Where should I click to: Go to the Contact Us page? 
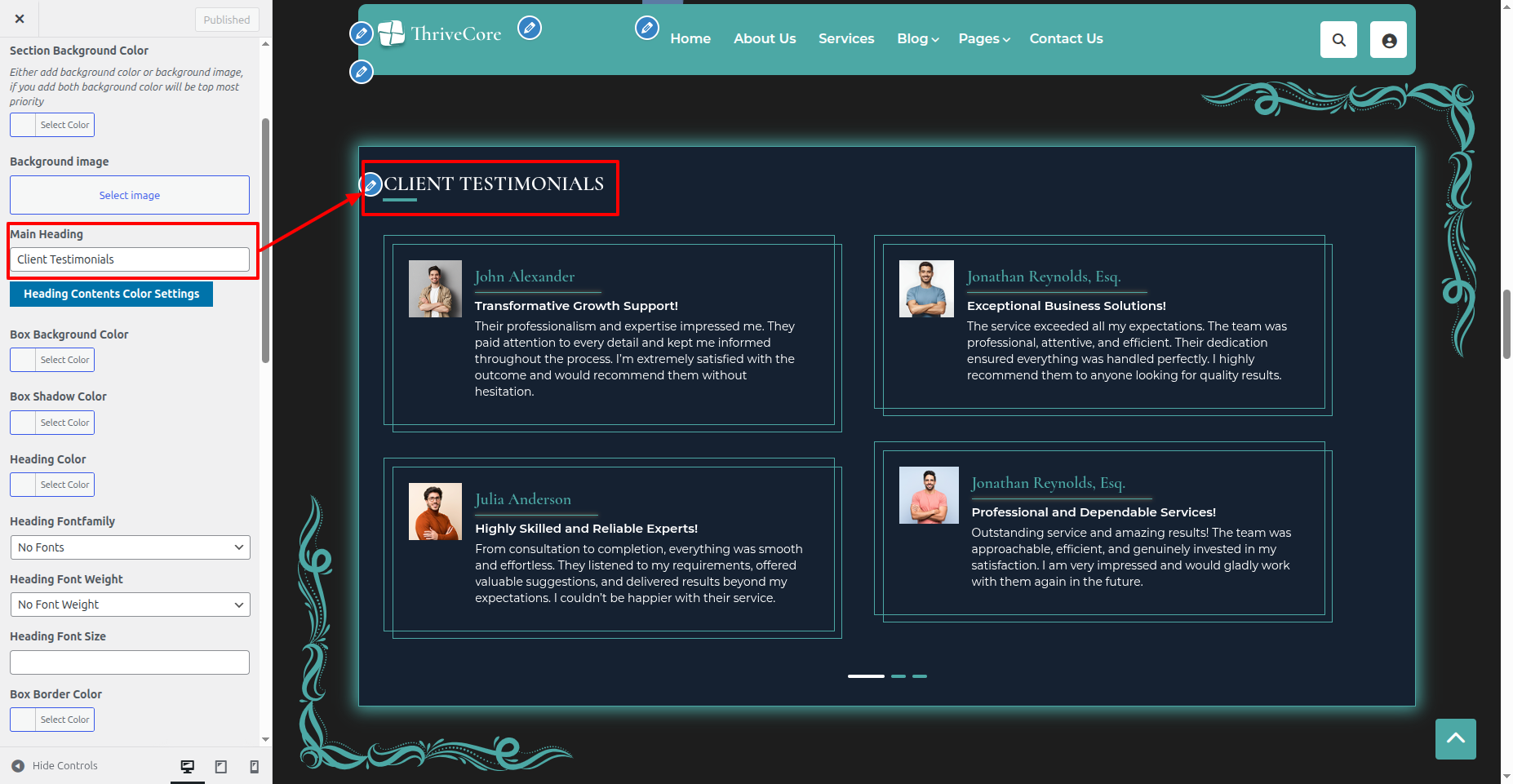1066,39
